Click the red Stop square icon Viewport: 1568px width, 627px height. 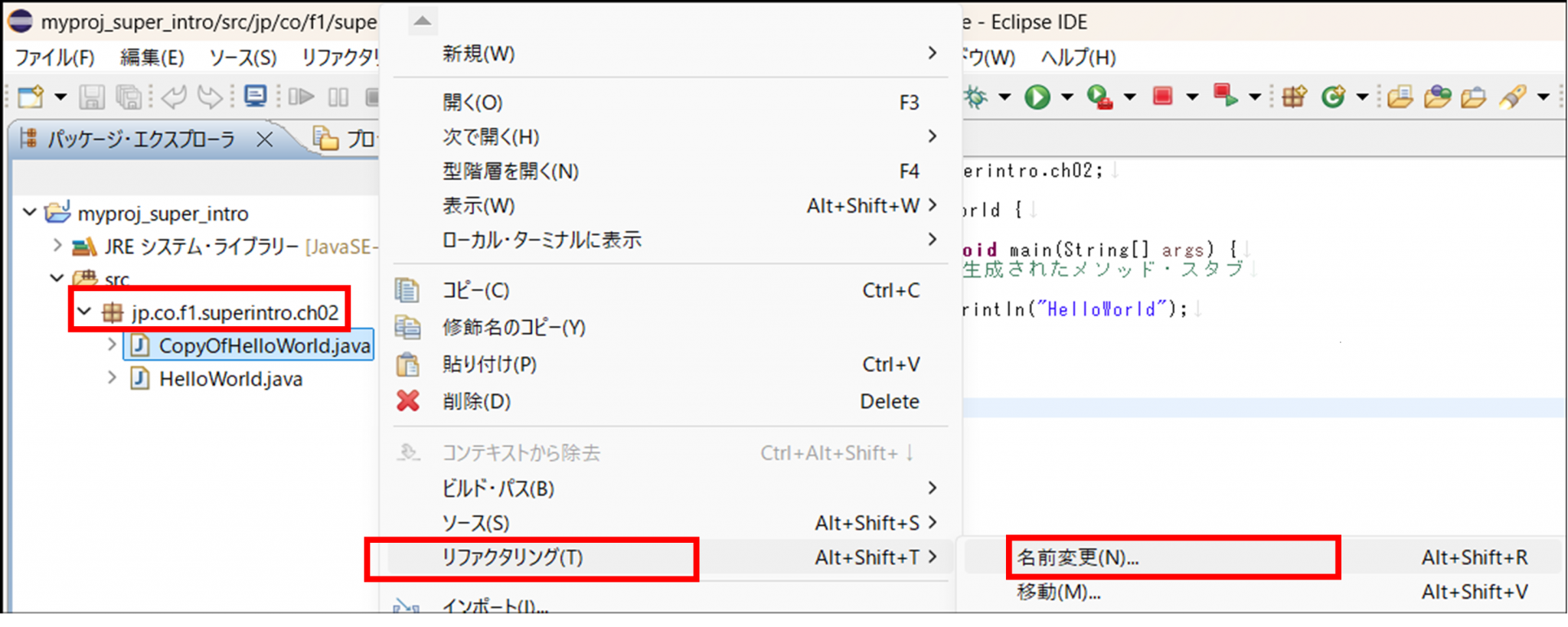(x=1162, y=96)
